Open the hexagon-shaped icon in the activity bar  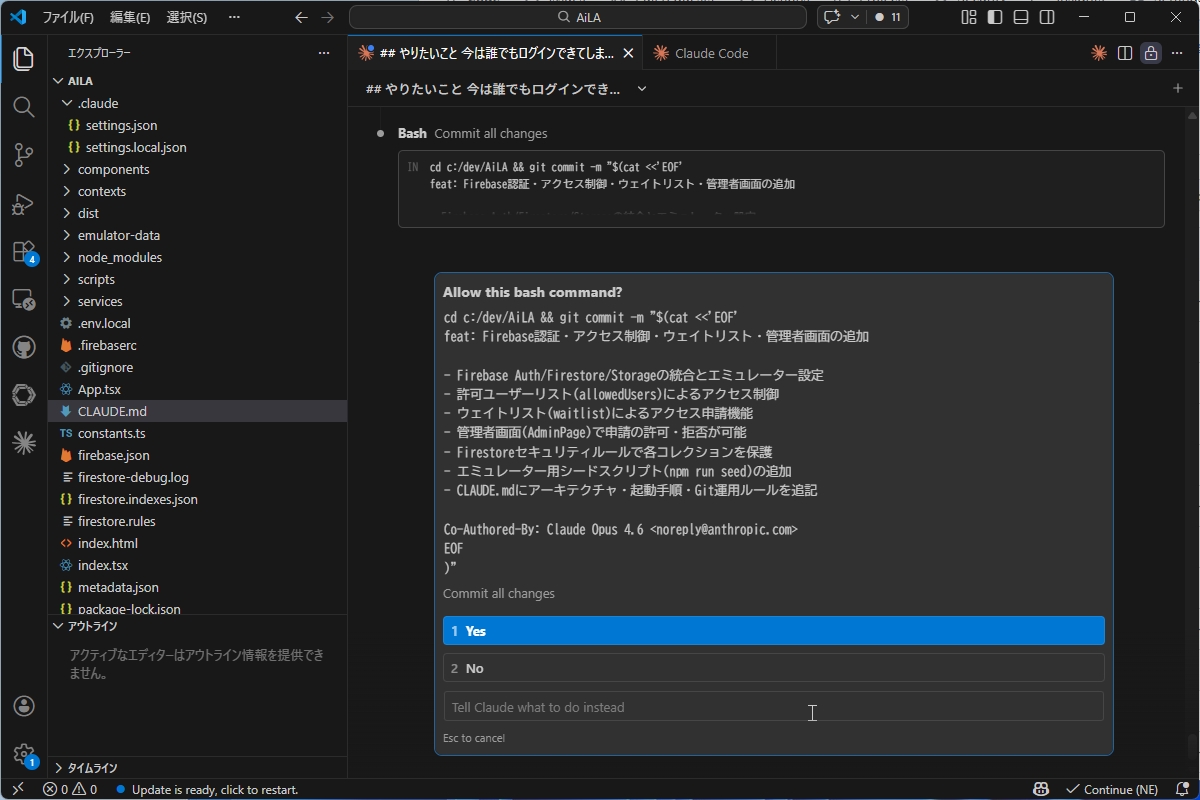24,395
